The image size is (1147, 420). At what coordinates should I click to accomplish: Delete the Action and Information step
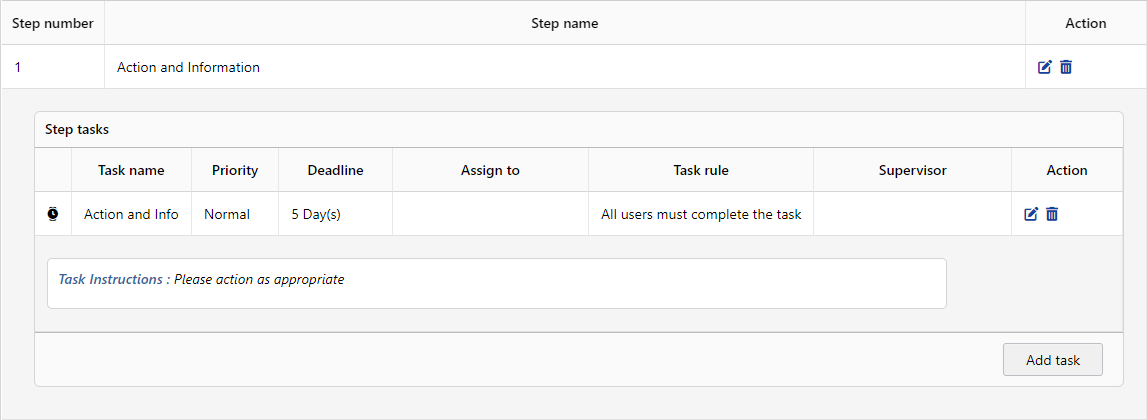[1066, 67]
